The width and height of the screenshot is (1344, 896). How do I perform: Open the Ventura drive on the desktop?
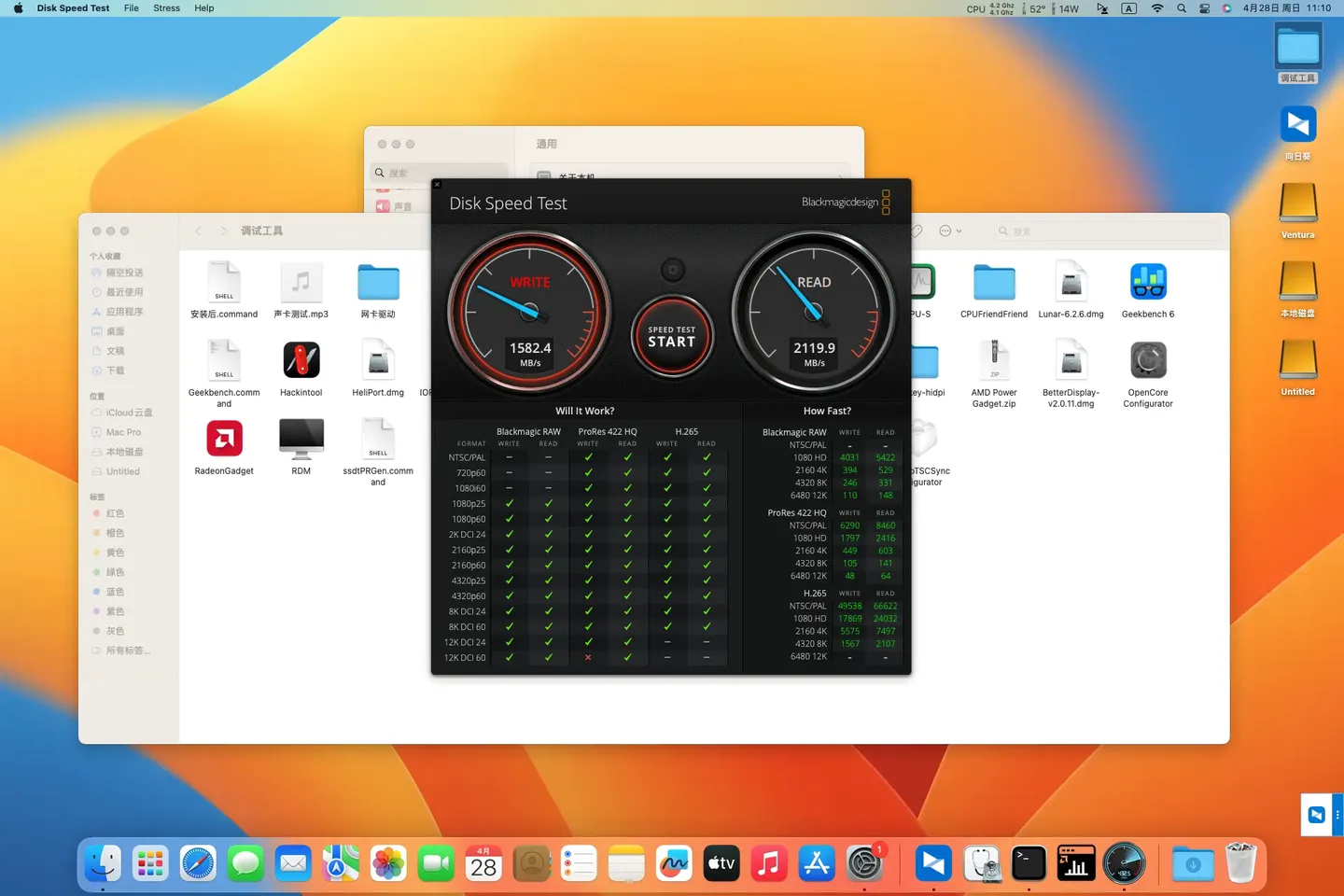[1297, 203]
